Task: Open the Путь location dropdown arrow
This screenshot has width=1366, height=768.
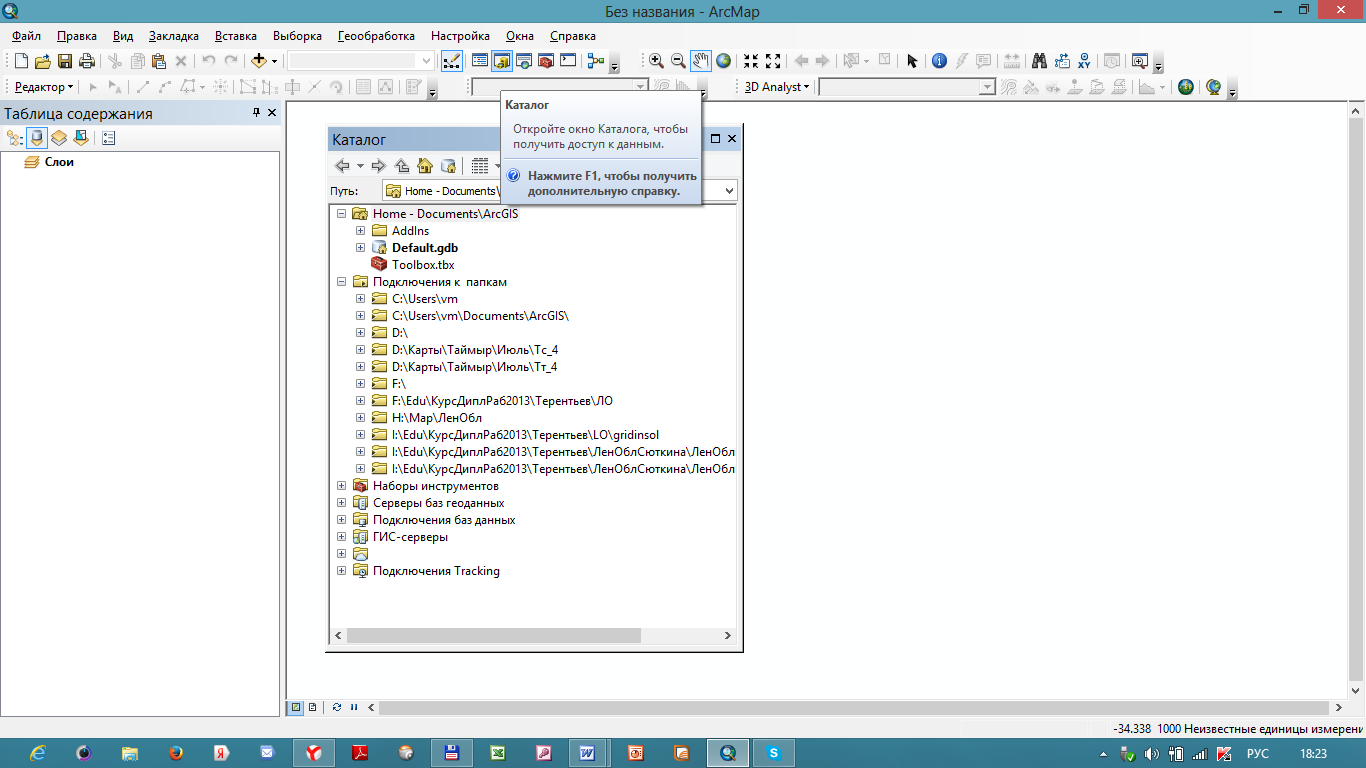Action: tap(728, 190)
